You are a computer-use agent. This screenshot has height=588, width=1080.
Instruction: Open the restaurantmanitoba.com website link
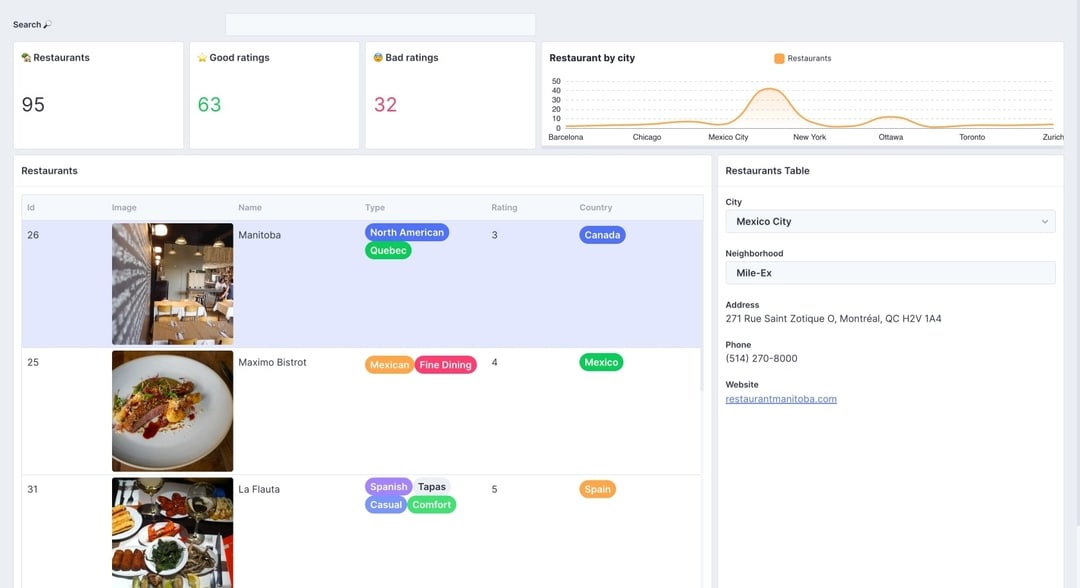[x=780, y=398]
